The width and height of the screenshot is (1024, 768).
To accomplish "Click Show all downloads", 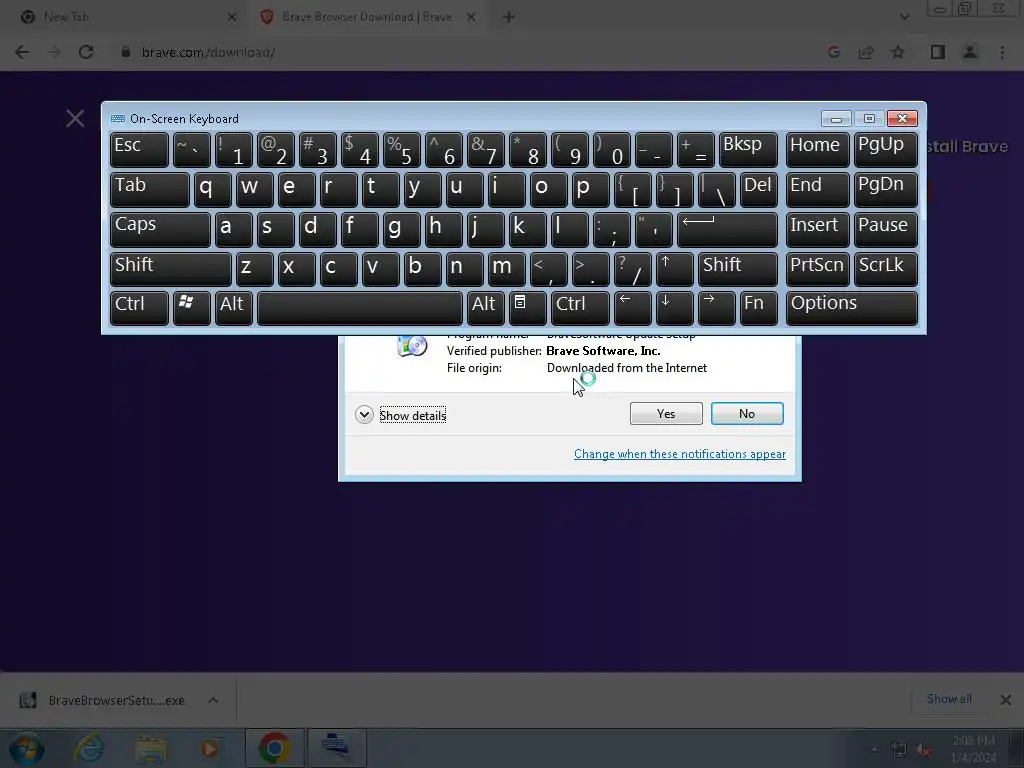I will click(x=949, y=699).
